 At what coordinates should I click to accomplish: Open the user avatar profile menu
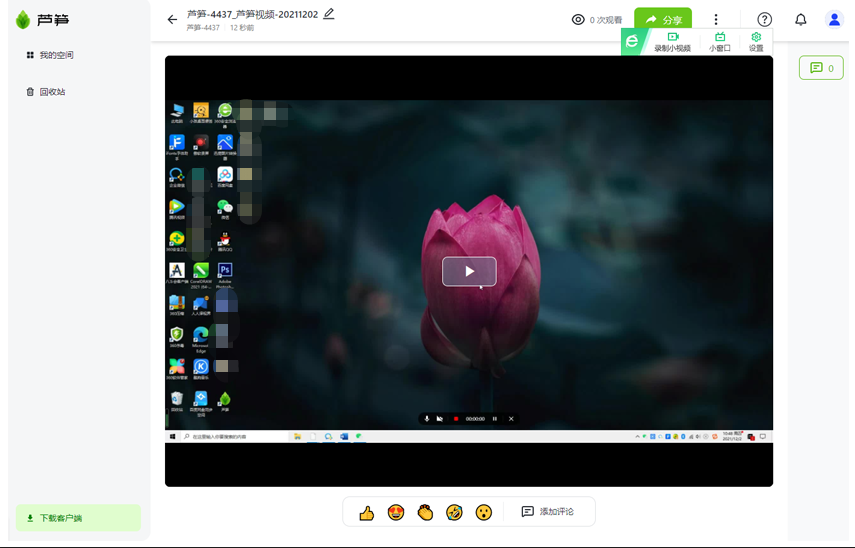coord(834,20)
